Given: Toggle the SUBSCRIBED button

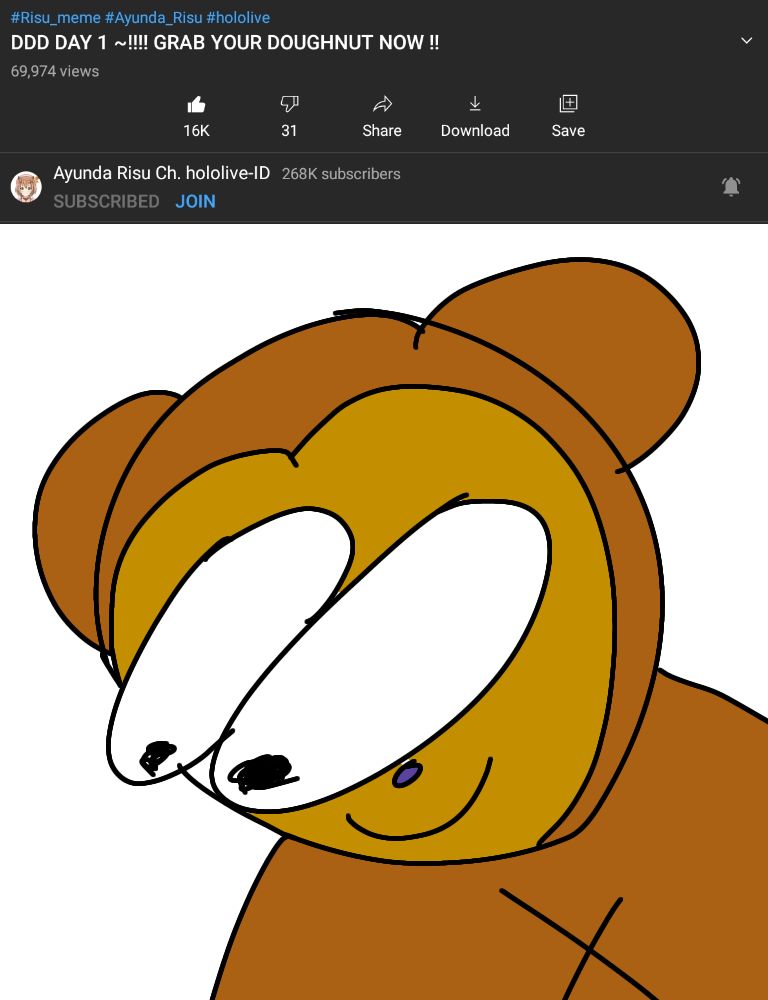Looking at the screenshot, I should 106,201.
